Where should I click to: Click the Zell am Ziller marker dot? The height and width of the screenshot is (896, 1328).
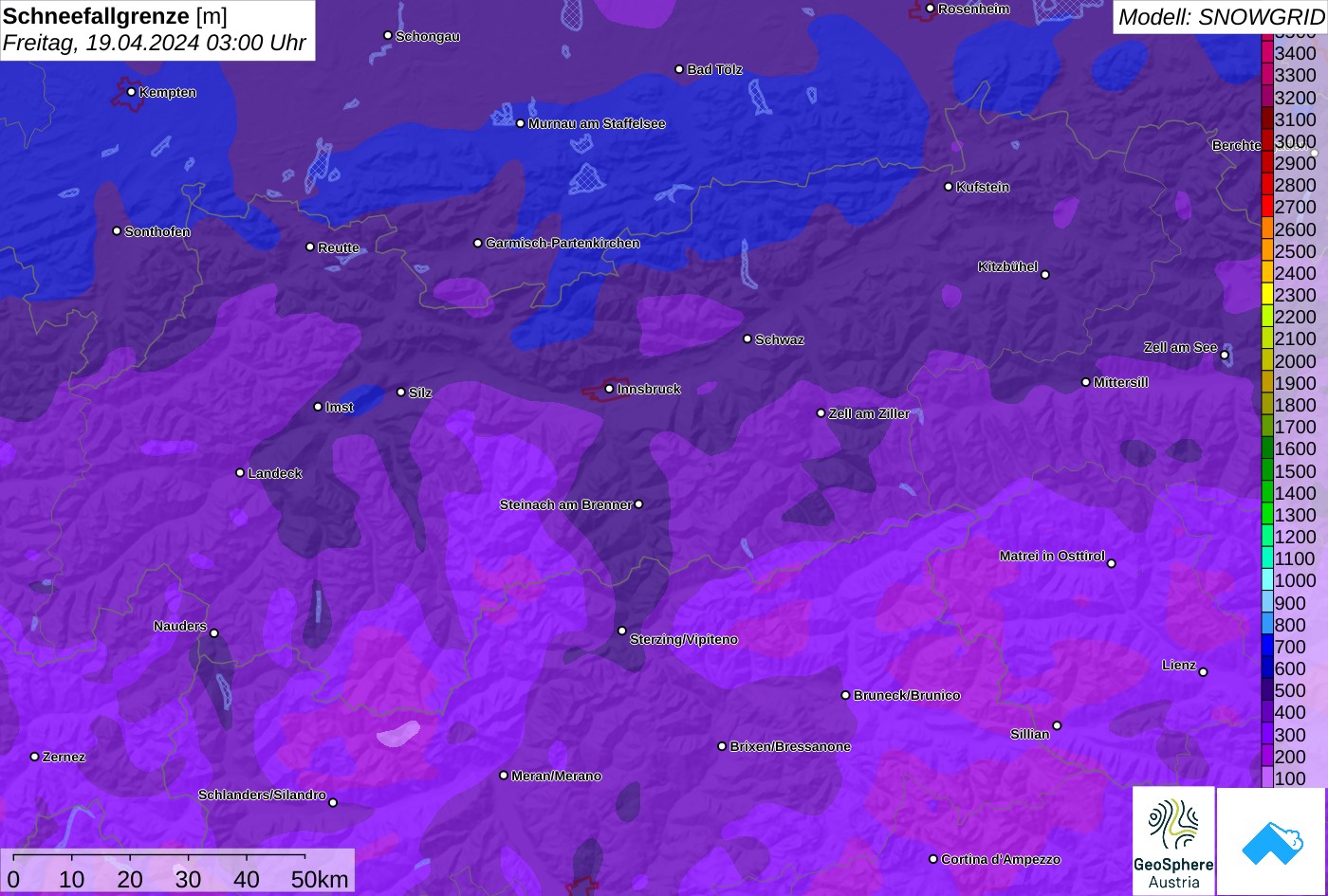[x=821, y=413]
